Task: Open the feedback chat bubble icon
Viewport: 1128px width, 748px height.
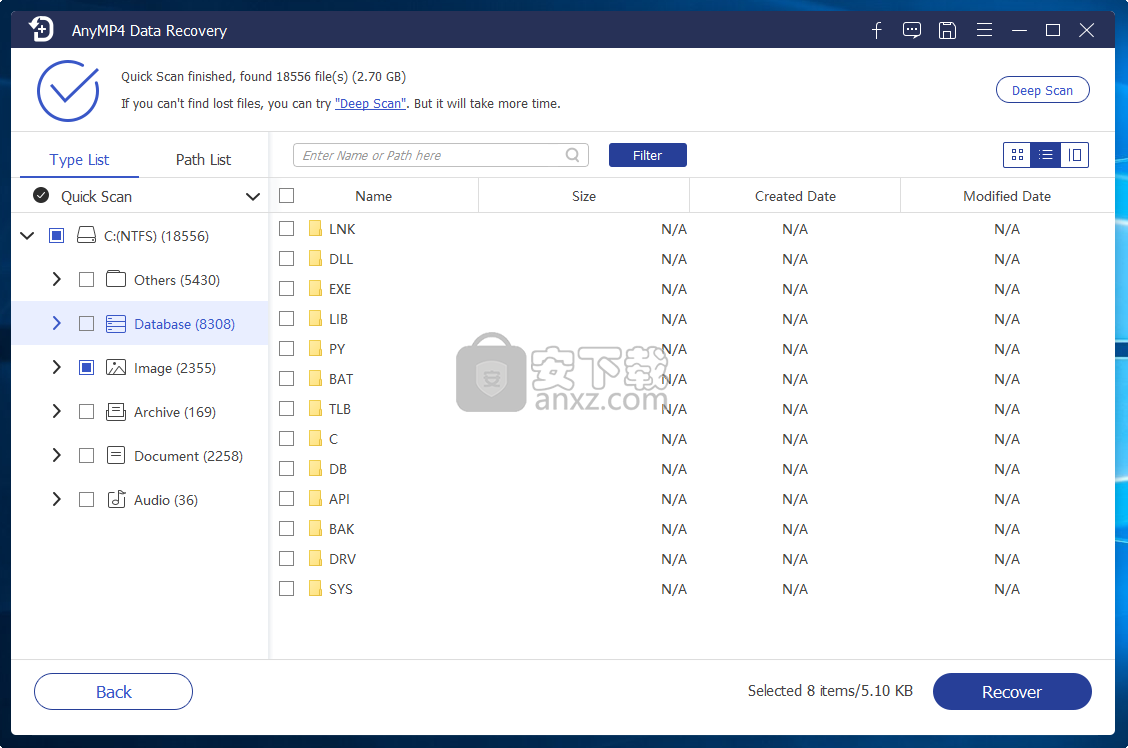Action: 912,30
